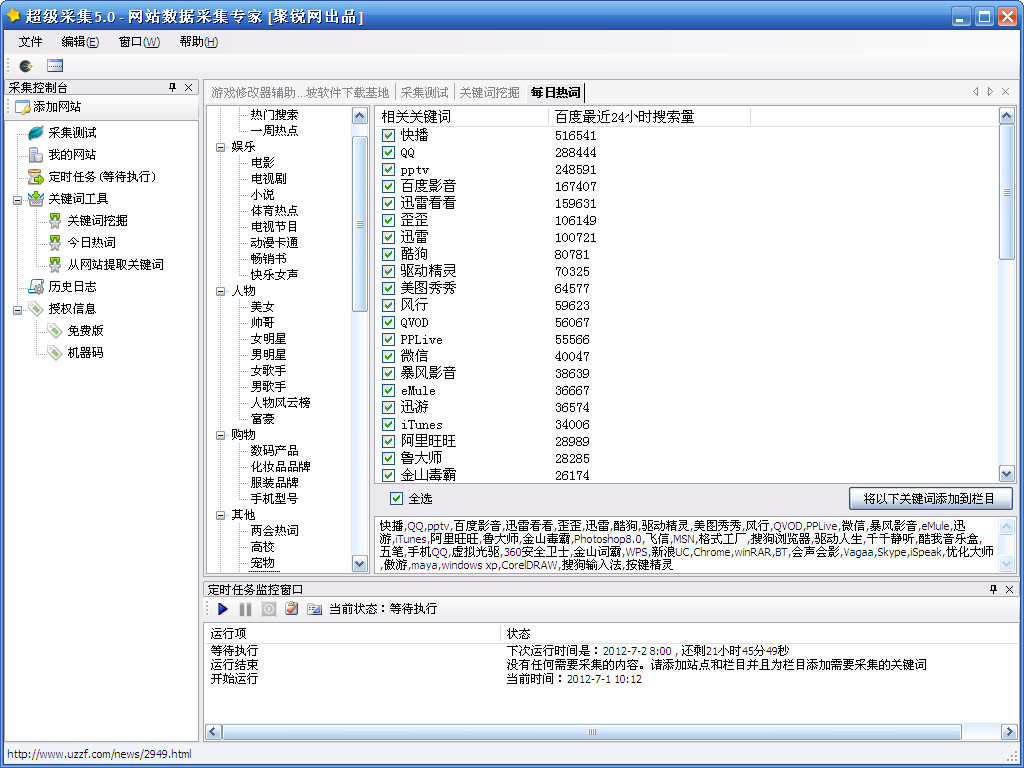Click the category tree scrollbar down arrow
This screenshot has height=768, width=1024.
[x=360, y=563]
